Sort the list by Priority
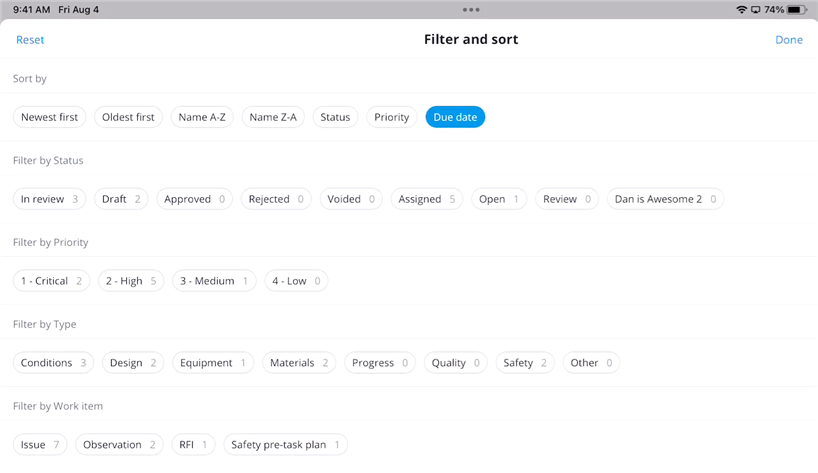 click(392, 117)
